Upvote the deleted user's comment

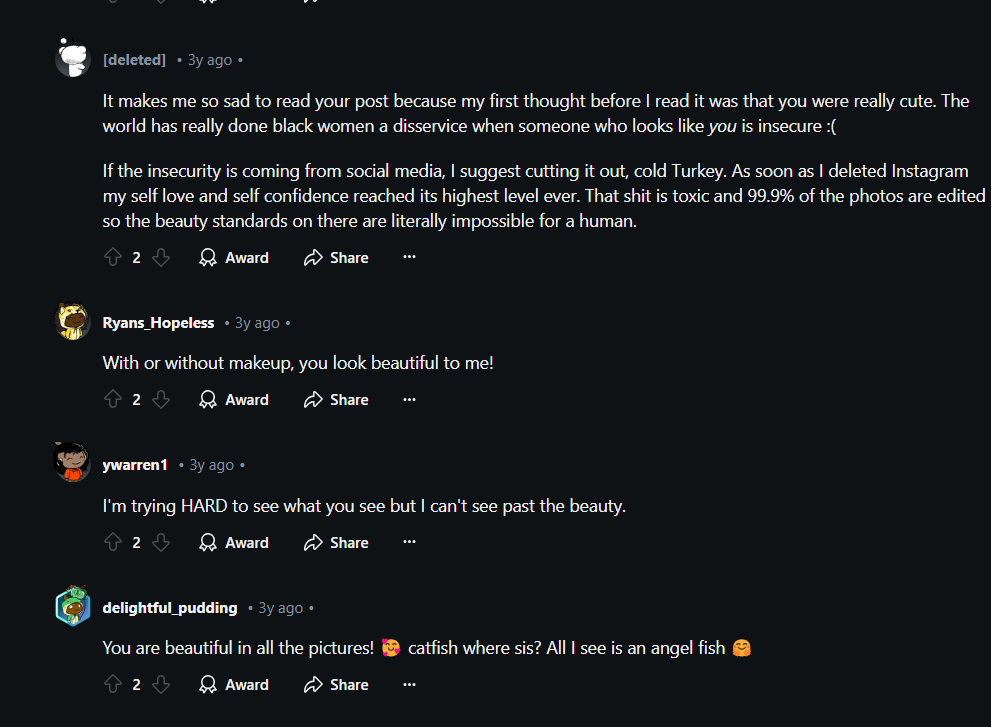[x=112, y=258]
